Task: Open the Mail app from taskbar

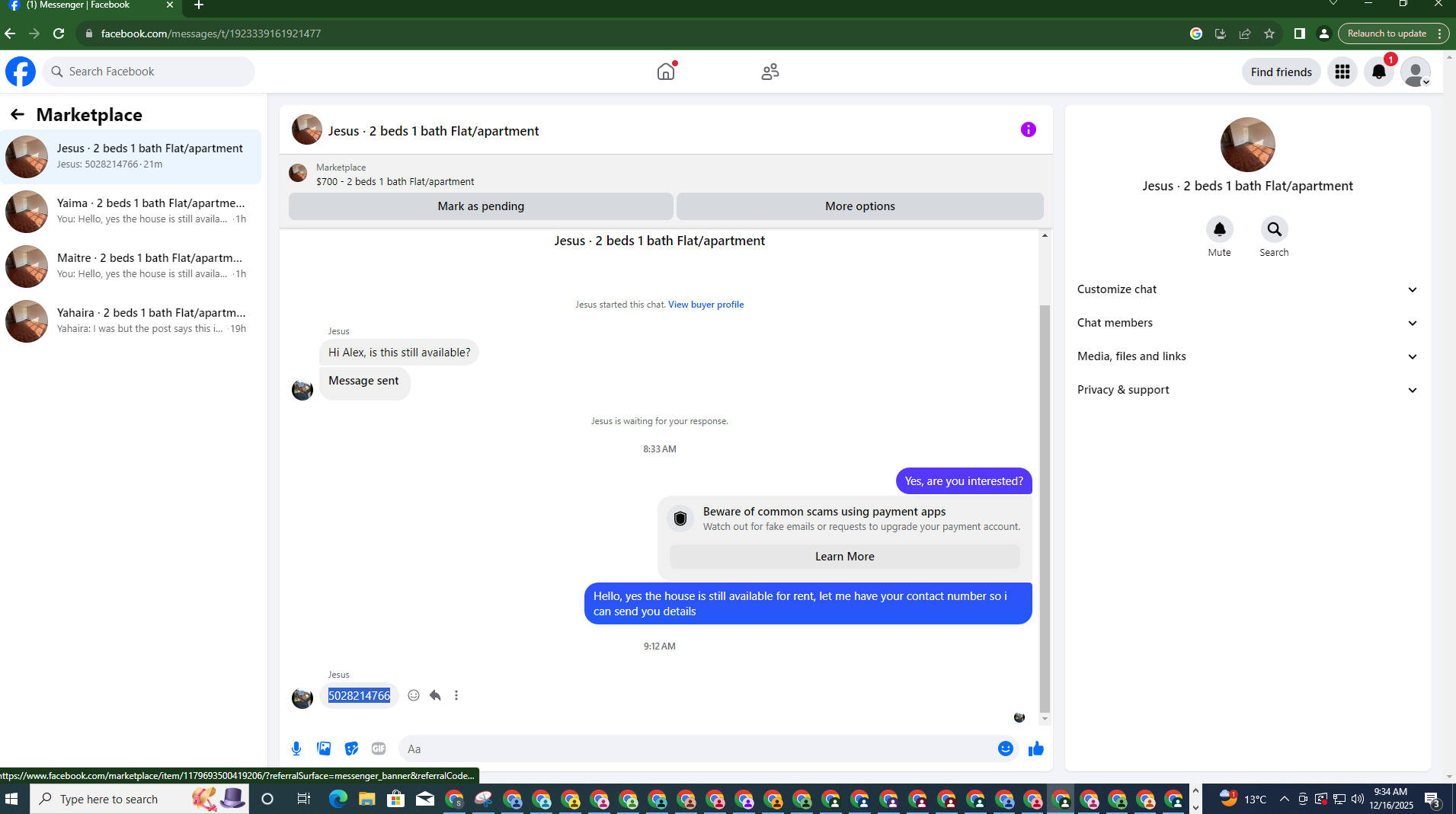Action: [x=425, y=799]
